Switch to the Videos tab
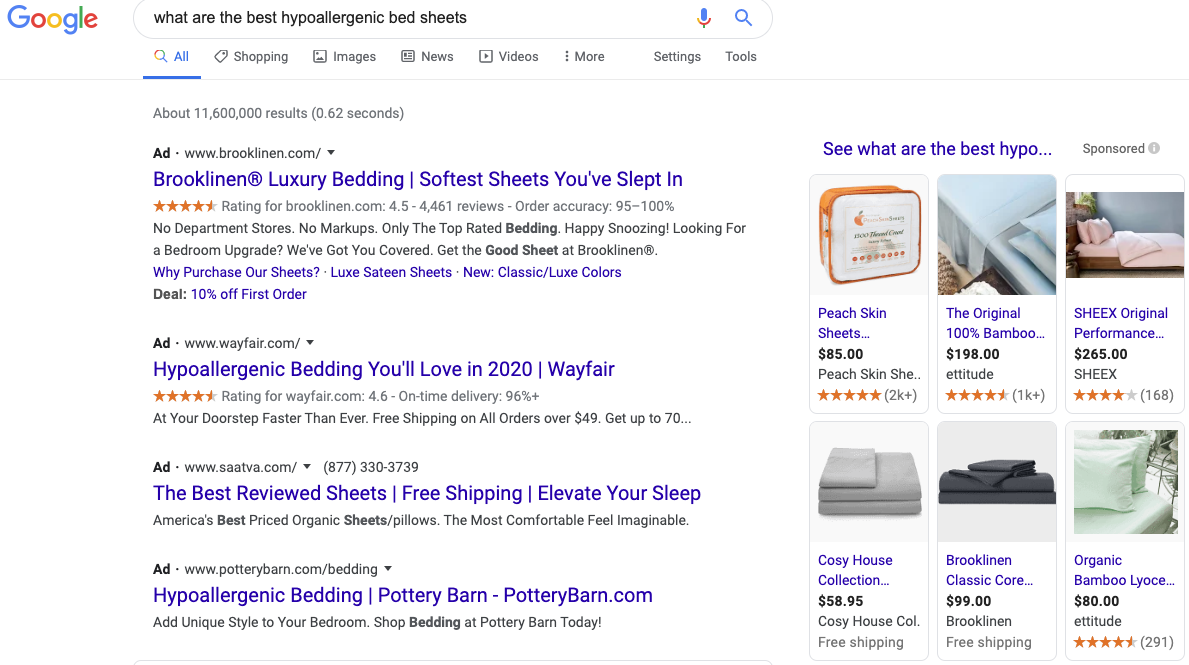The width and height of the screenshot is (1189, 665). coord(508,57)
